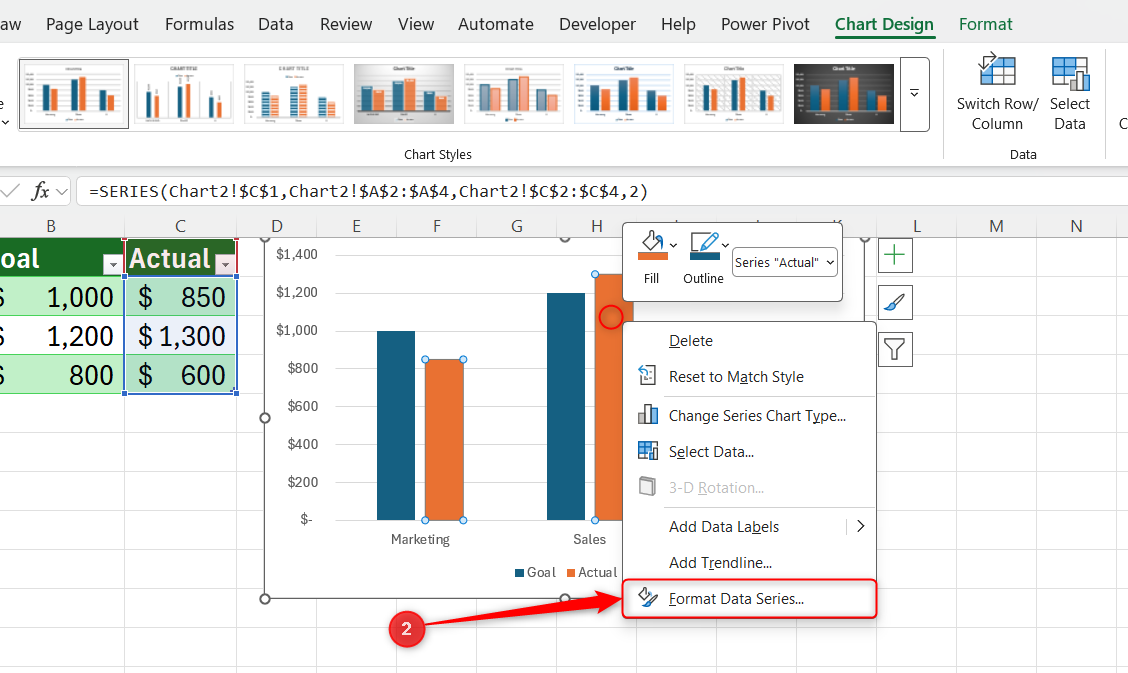
Task: Select column header C
Action: pyautogui.click(x=181, y=226)
